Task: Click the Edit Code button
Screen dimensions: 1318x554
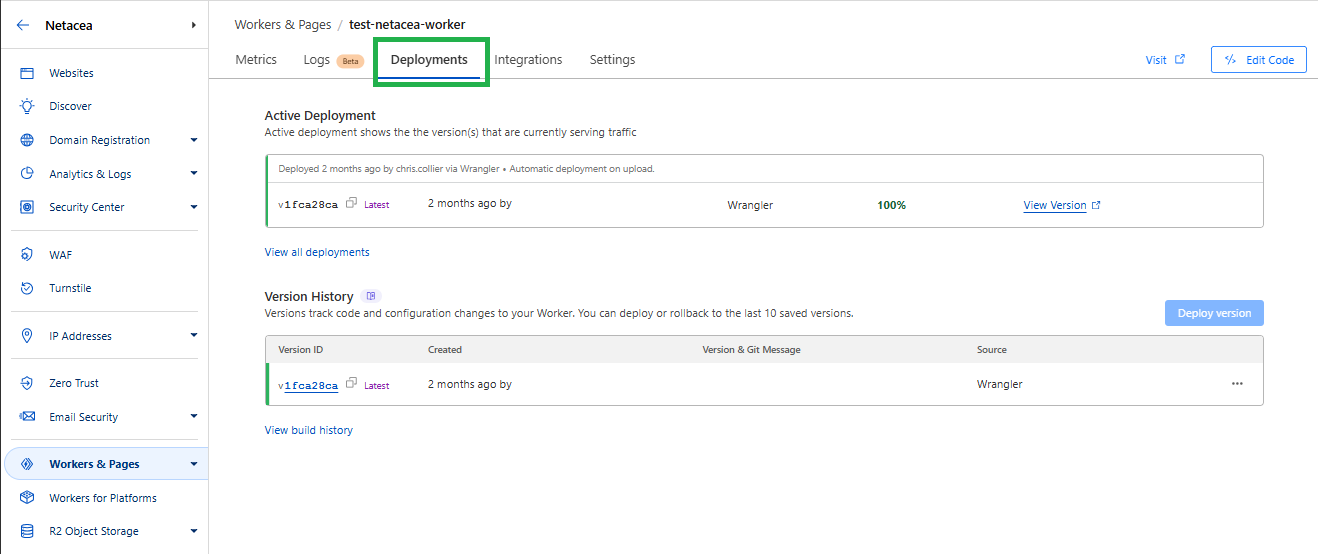Action: pyautogui.click(x=1259, y=60)
